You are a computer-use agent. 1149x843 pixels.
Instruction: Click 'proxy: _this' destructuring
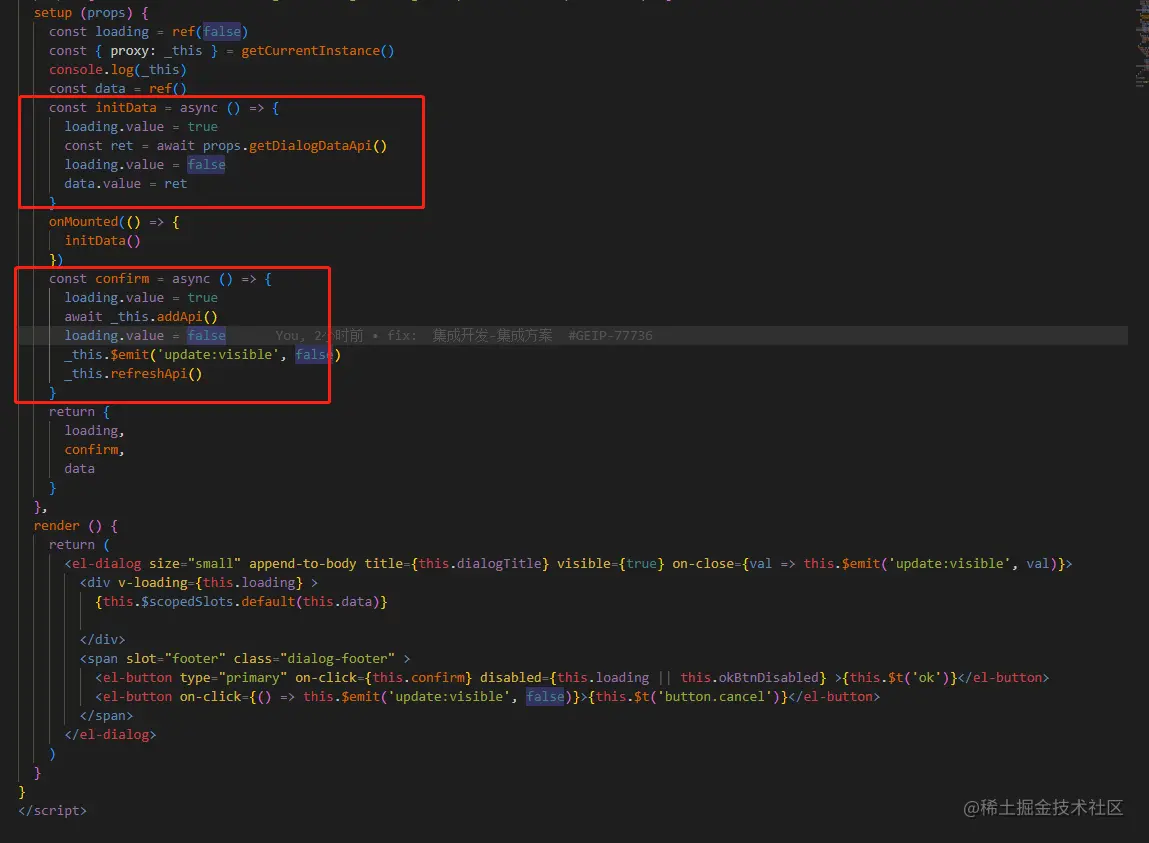click(x=156, y=51)
